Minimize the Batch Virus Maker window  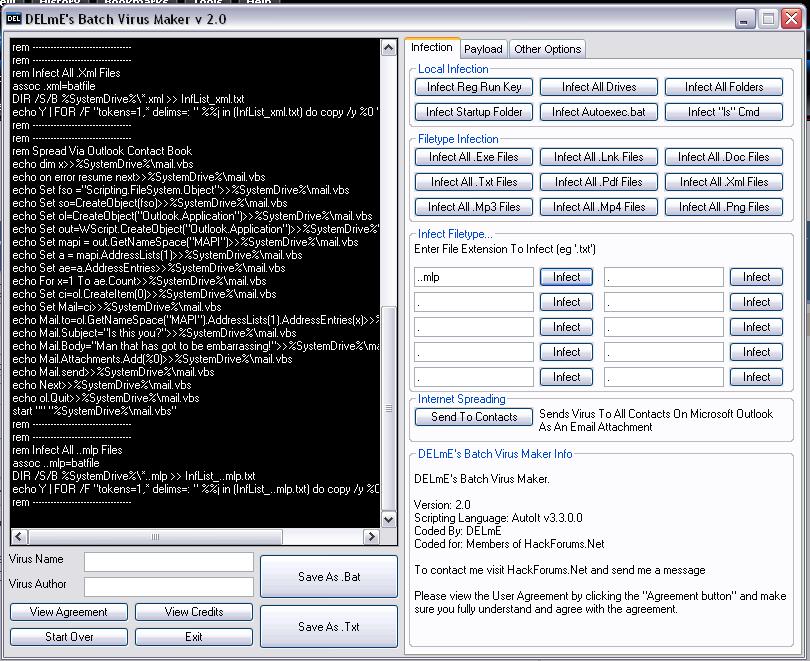(744, 20)
